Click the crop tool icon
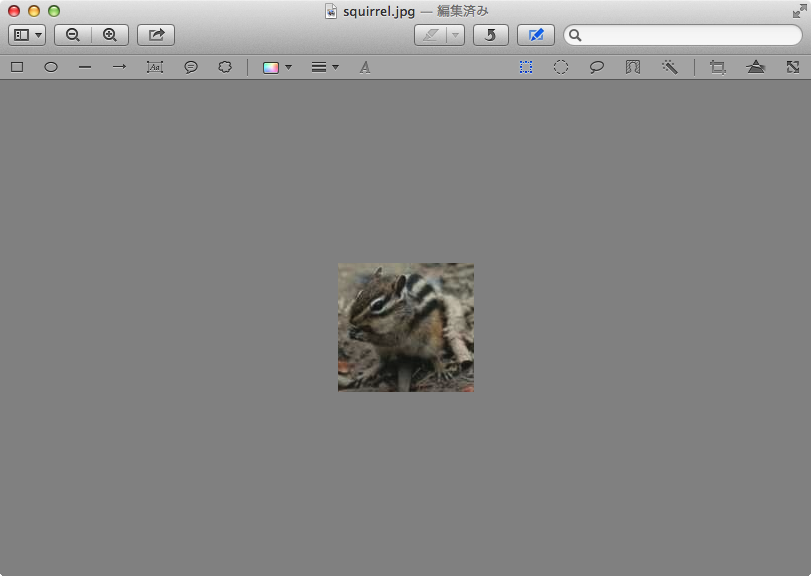 coord(717,67)
